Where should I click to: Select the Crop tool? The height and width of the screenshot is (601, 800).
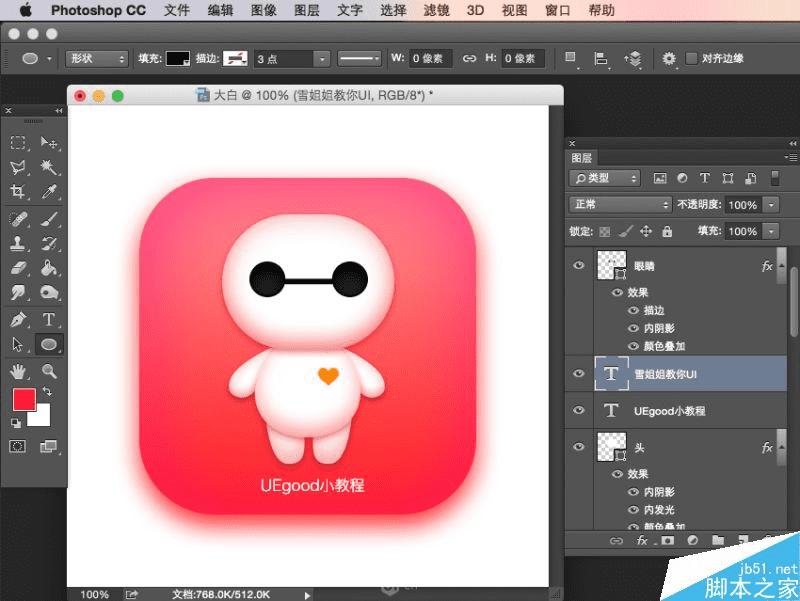[18, 192]
